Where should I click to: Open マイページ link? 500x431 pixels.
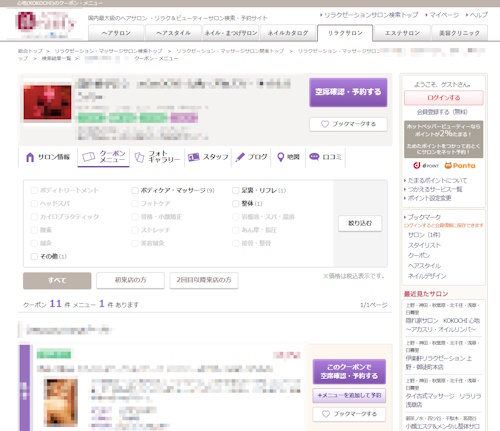pyautogui.click(x=444, y=15)
